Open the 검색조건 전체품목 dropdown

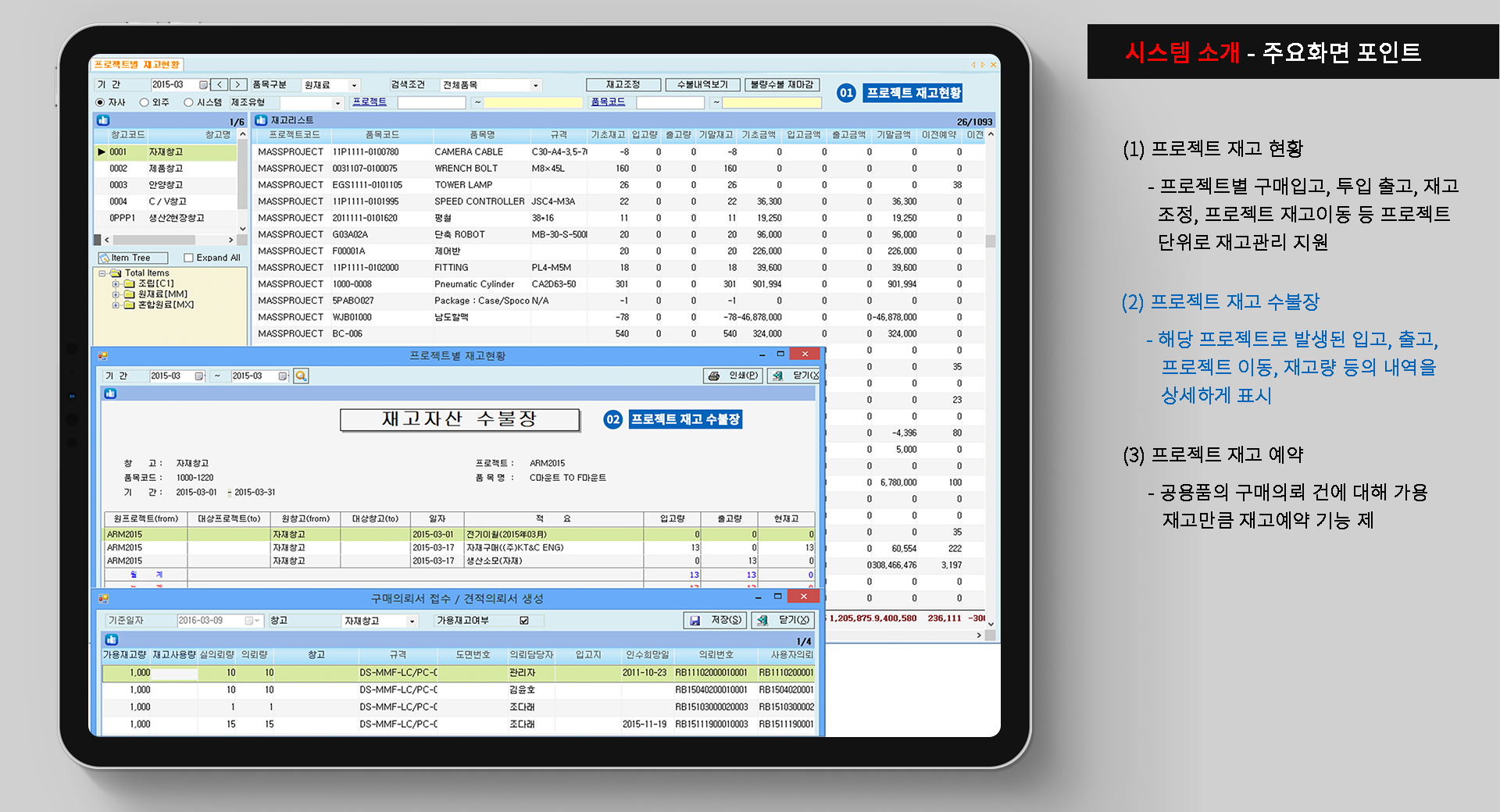[536, 85]
